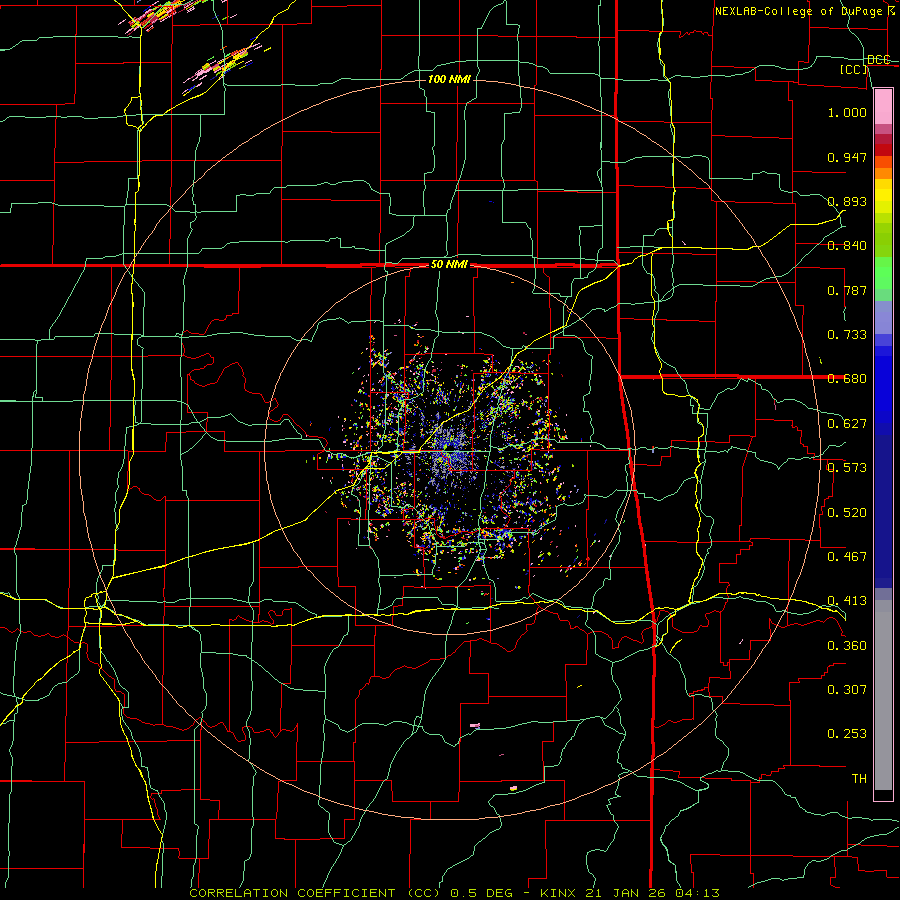Click the "(CC)" label above the color bar
Viewport: 900px width, 900px height.
[x=854, y=69]
